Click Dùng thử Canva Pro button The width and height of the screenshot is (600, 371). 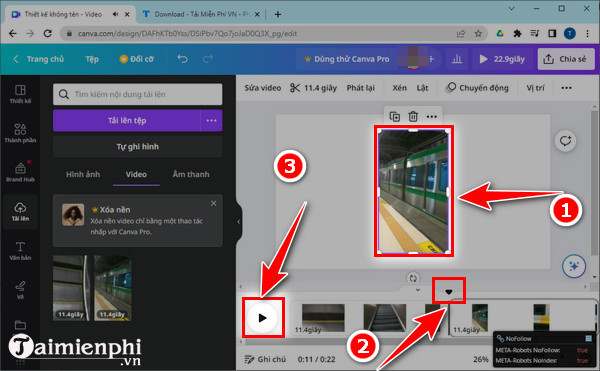pos(347,59)
